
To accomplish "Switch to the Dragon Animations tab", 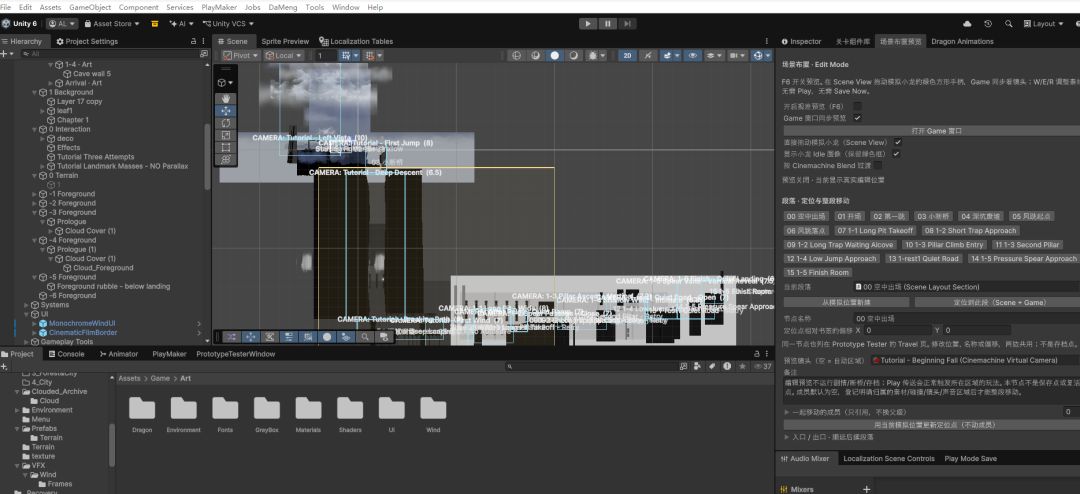I will tap(962, 41).
